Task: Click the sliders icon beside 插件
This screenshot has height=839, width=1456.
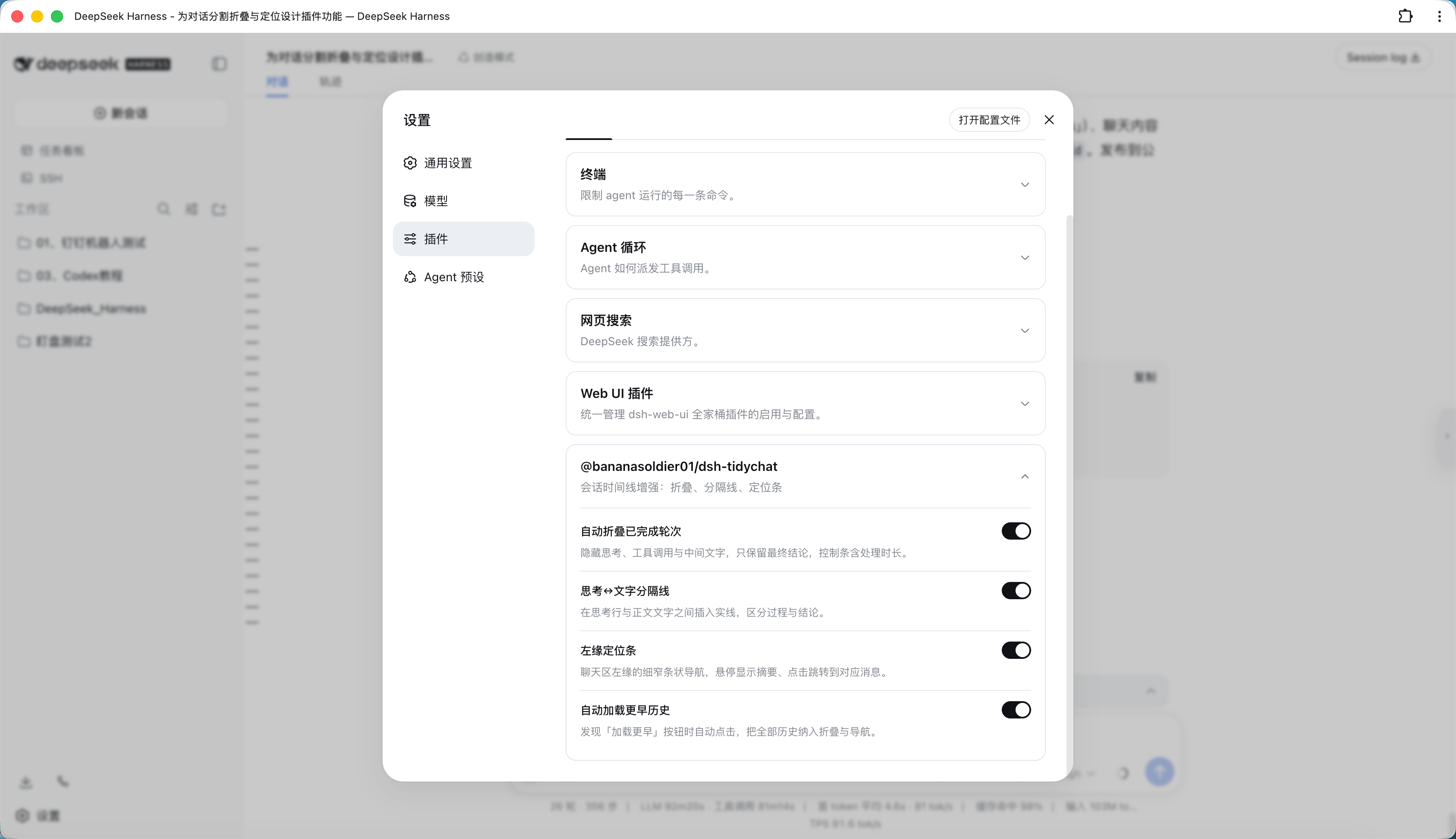Action: pos(410,238)
